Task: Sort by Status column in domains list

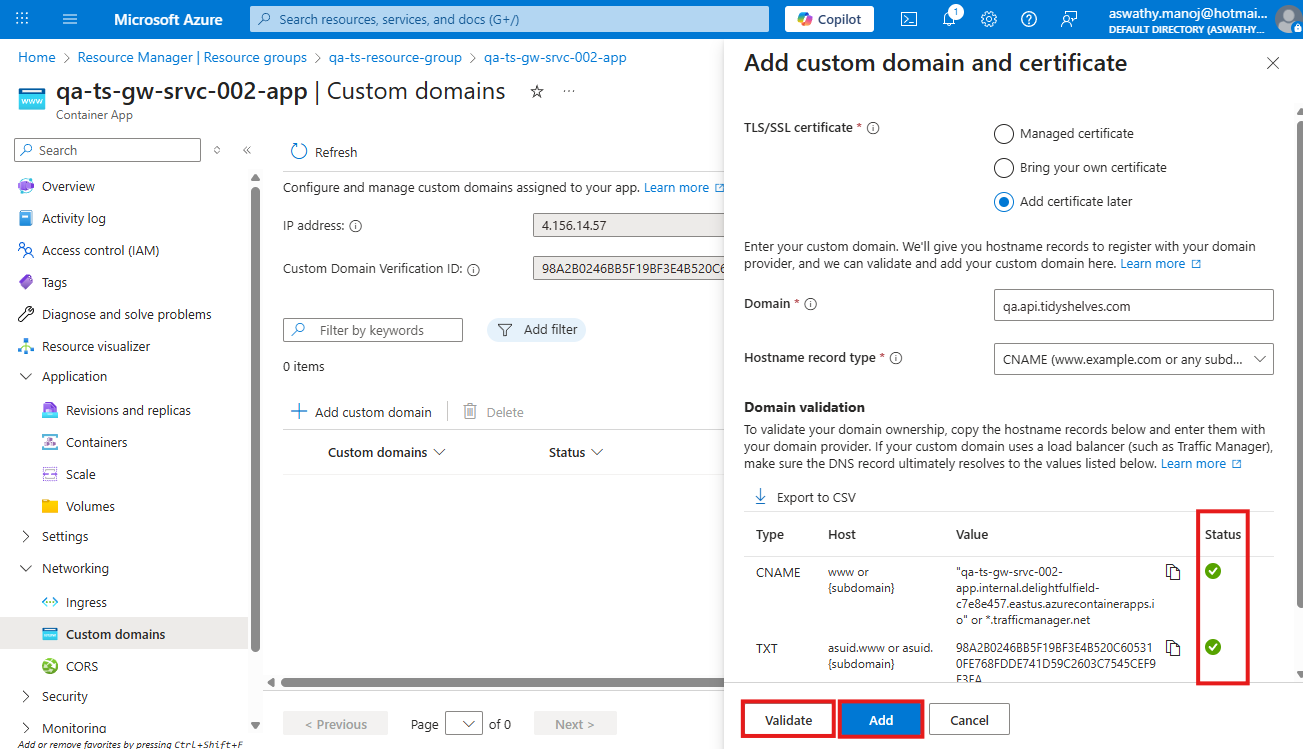Action: point(576,452)
